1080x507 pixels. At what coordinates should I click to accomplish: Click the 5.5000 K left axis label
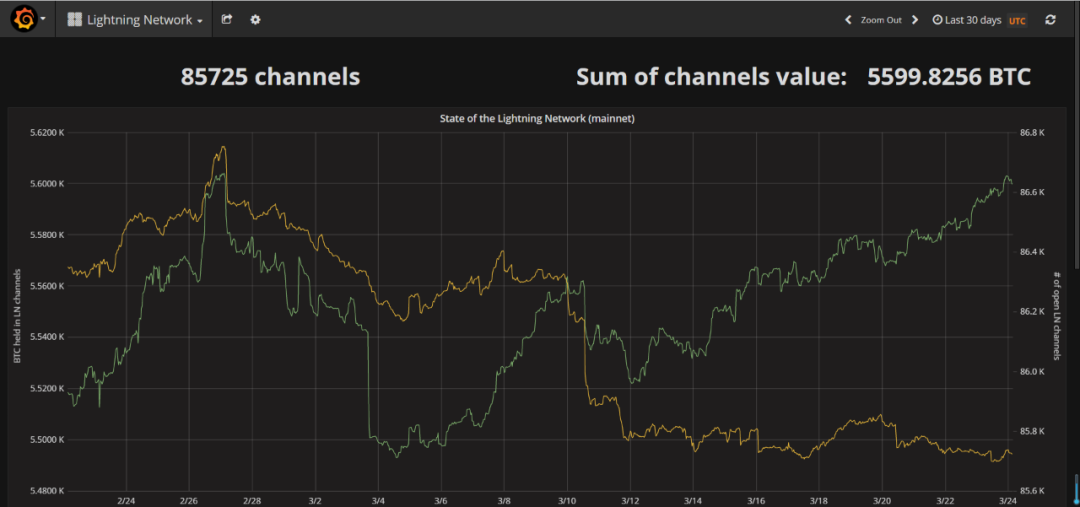(x=48, y=439)
